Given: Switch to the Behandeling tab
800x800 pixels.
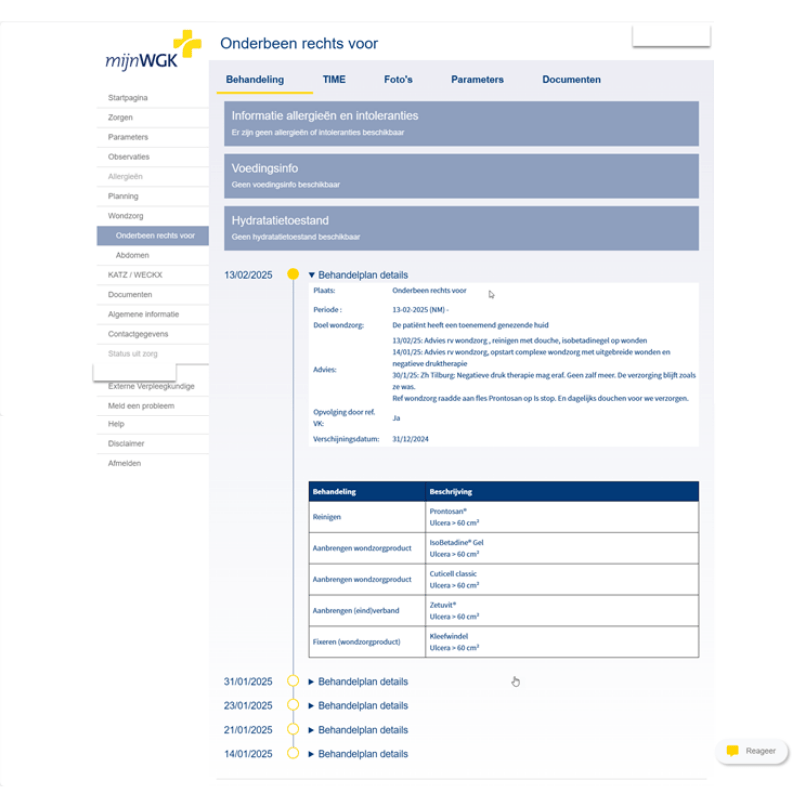Looking at the screenshot, I should click(255, 80).
